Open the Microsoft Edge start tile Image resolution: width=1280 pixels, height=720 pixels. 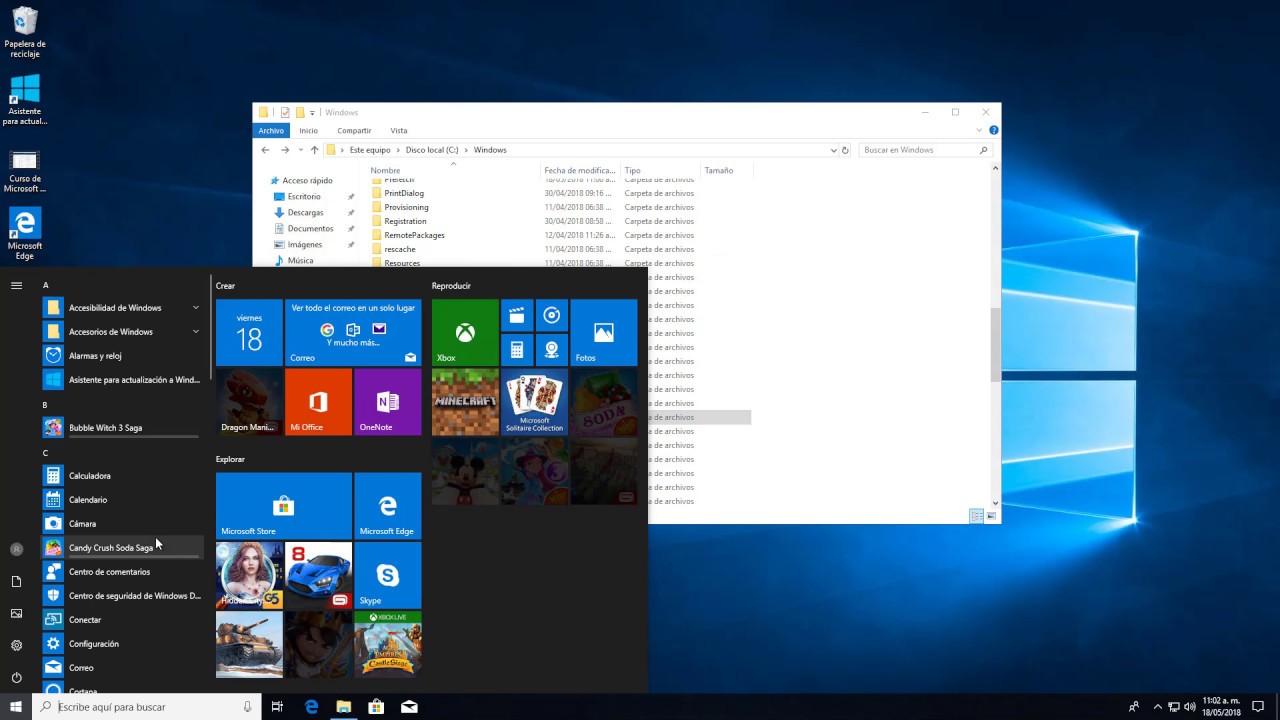pyautogui.click(x=387, y=506)
